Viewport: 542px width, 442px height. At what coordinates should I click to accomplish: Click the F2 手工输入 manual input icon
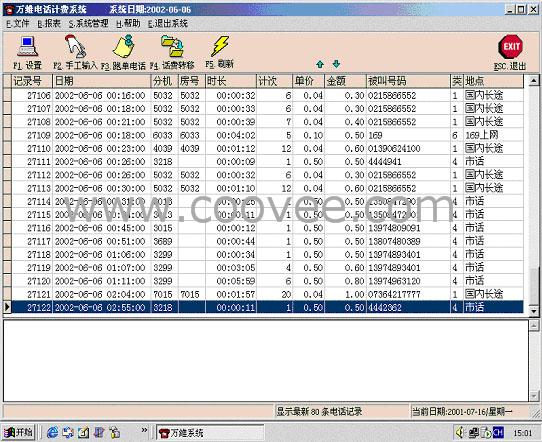click(75, 46)
